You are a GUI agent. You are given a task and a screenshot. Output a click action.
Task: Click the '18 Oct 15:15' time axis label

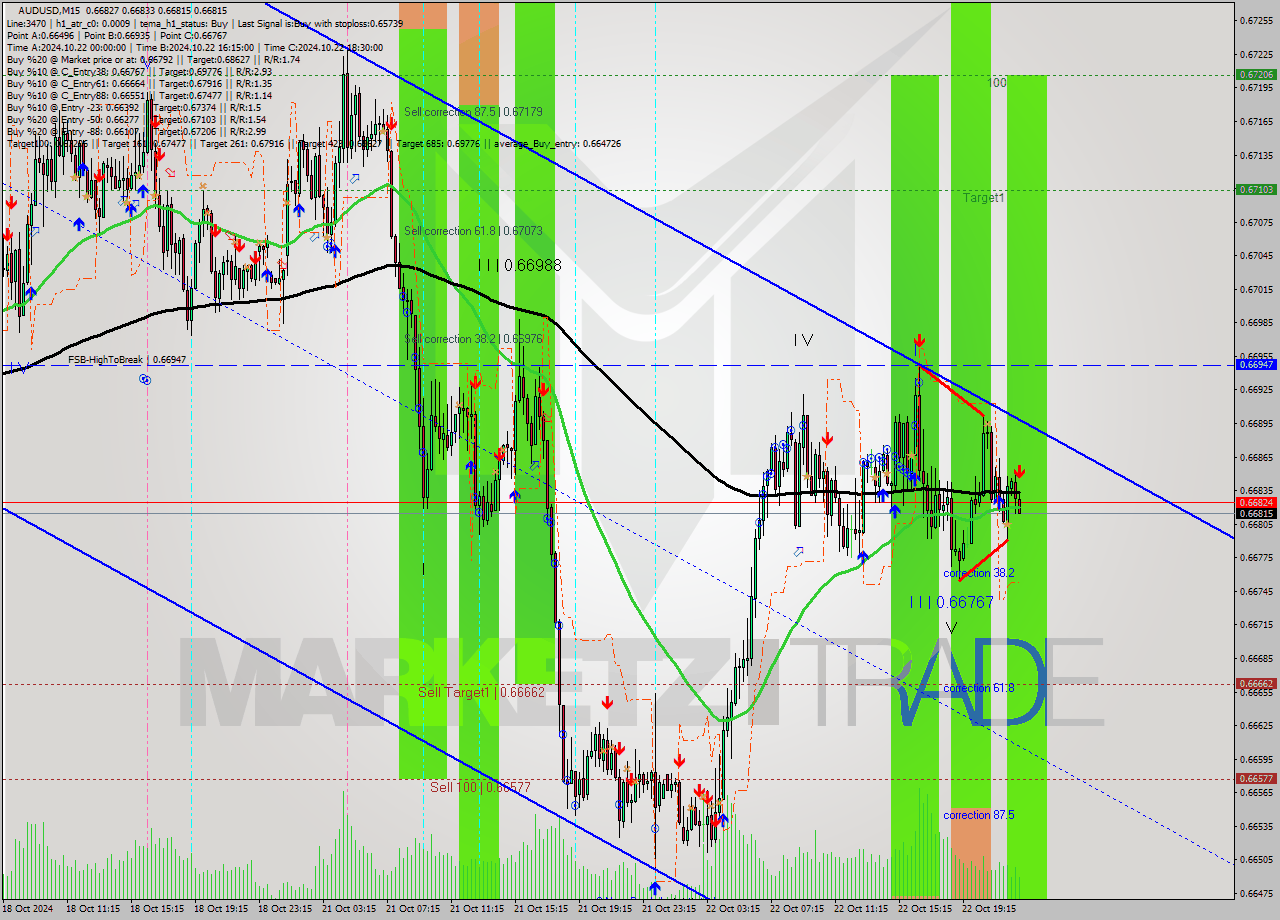click(x=155, y=909)
